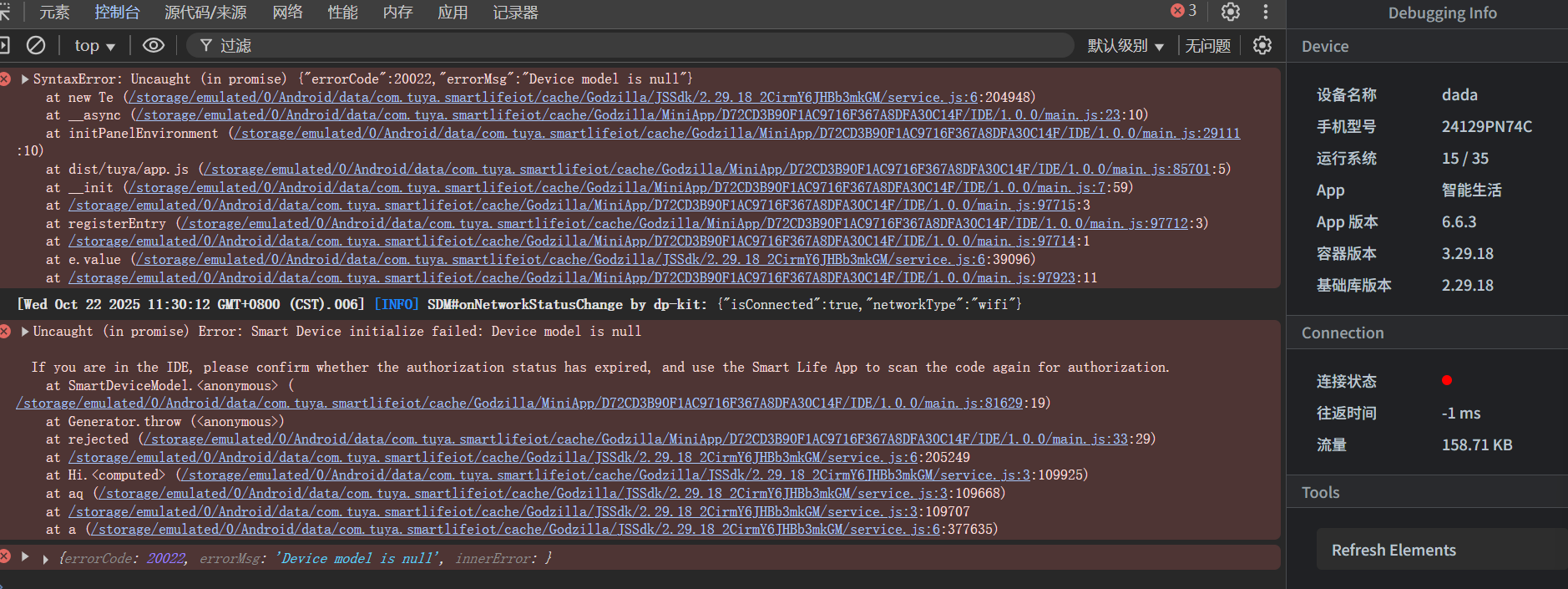Click the eye live-expression icon

pos(154,45)
